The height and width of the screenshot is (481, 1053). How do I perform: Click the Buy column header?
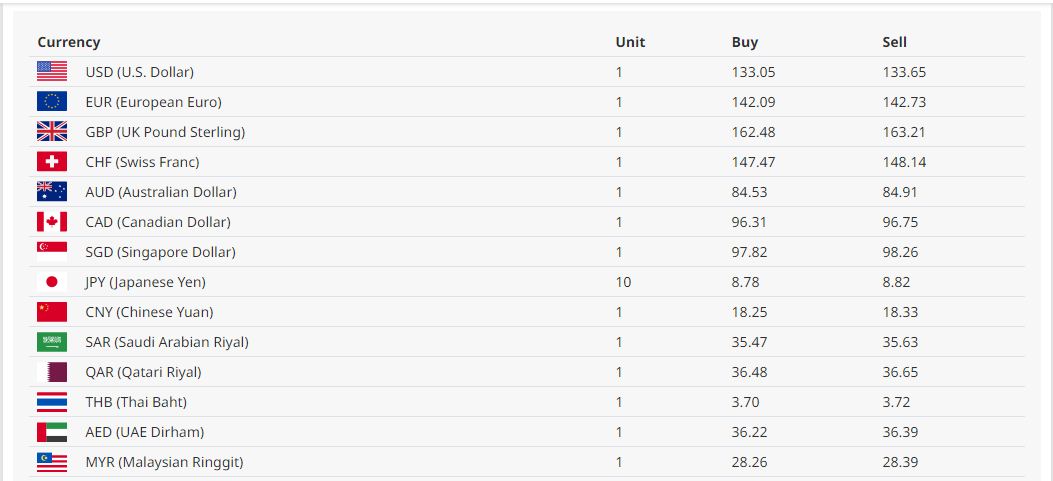click(x=745, y=42)
